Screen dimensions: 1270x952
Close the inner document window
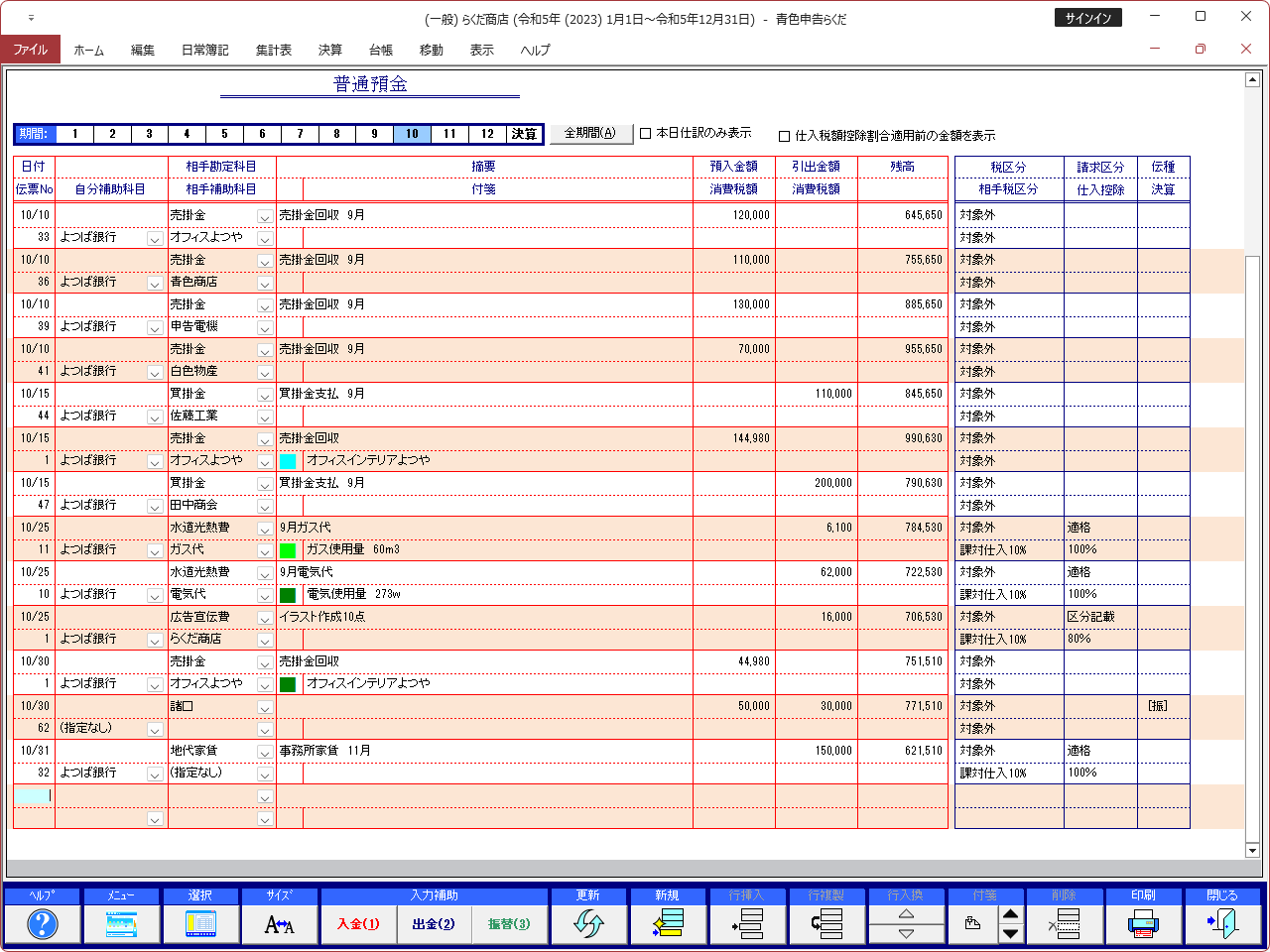[x=1246, y=49]
